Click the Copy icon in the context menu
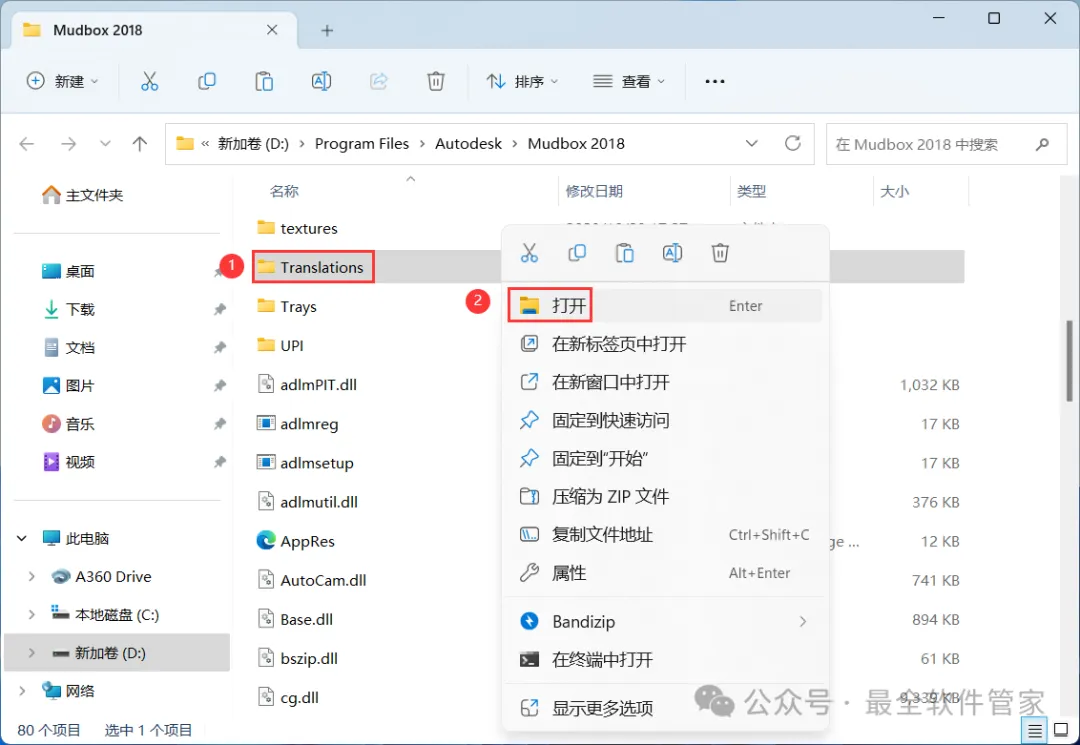 tap(577, 253)
